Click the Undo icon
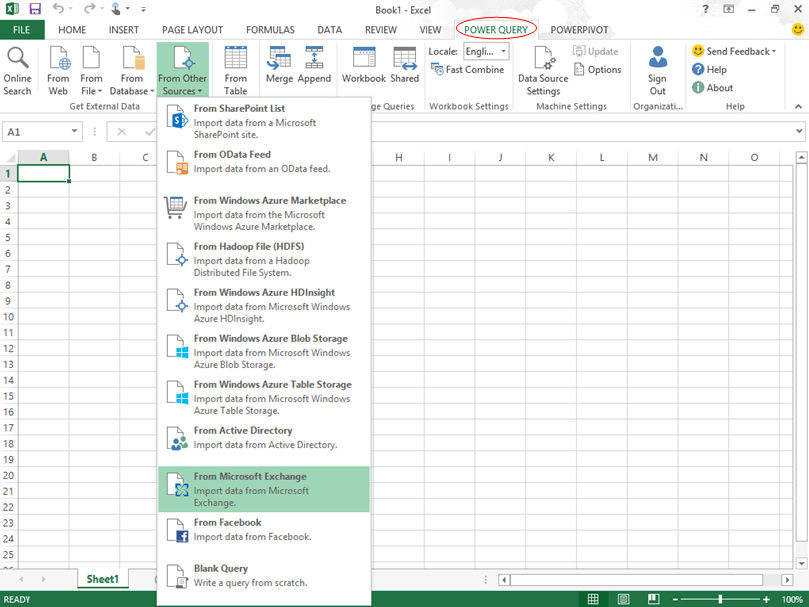Viewport: 809px width, 607px height. point(58,9)
